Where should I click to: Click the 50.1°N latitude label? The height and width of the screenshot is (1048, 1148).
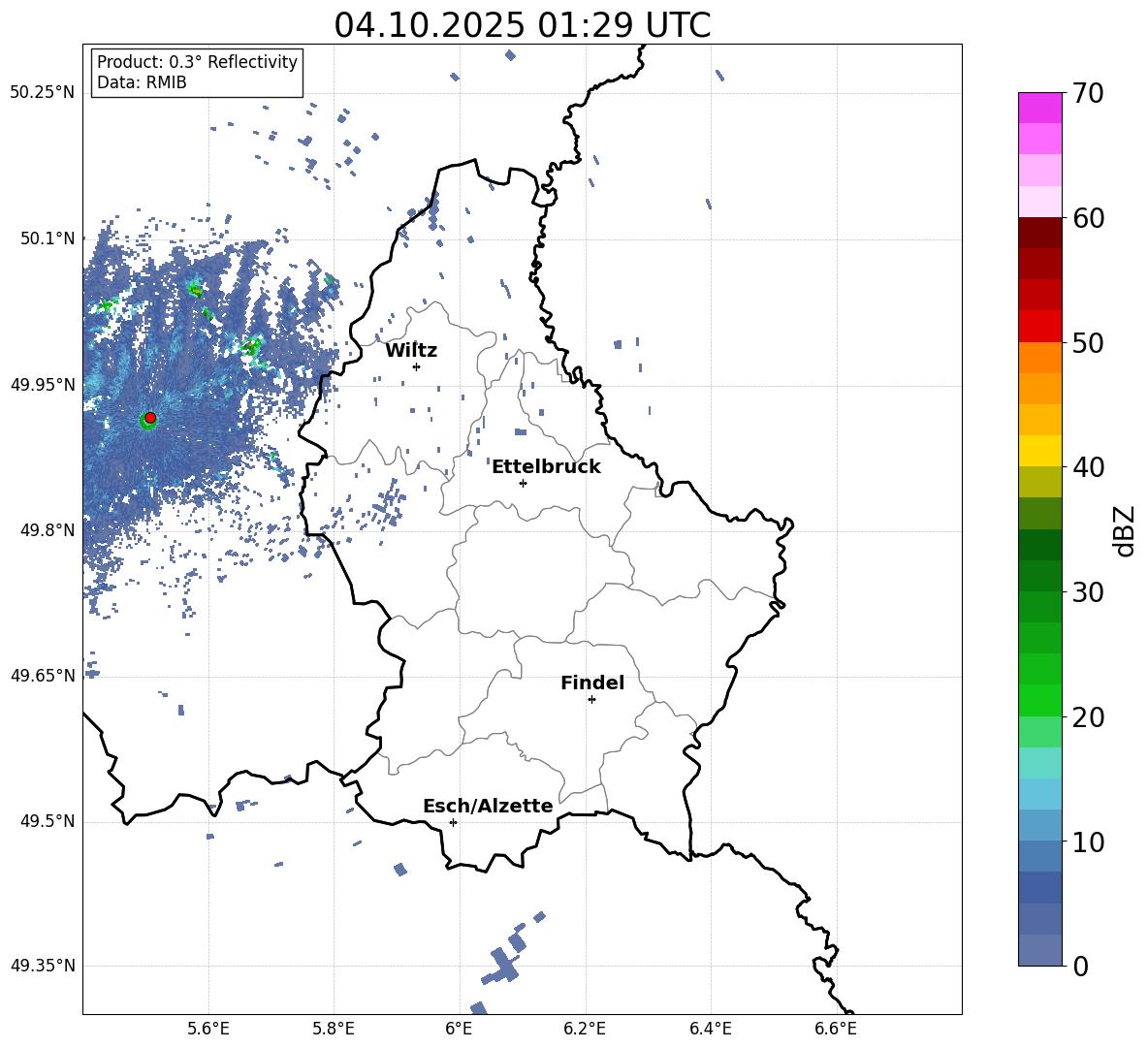[48, 238]
